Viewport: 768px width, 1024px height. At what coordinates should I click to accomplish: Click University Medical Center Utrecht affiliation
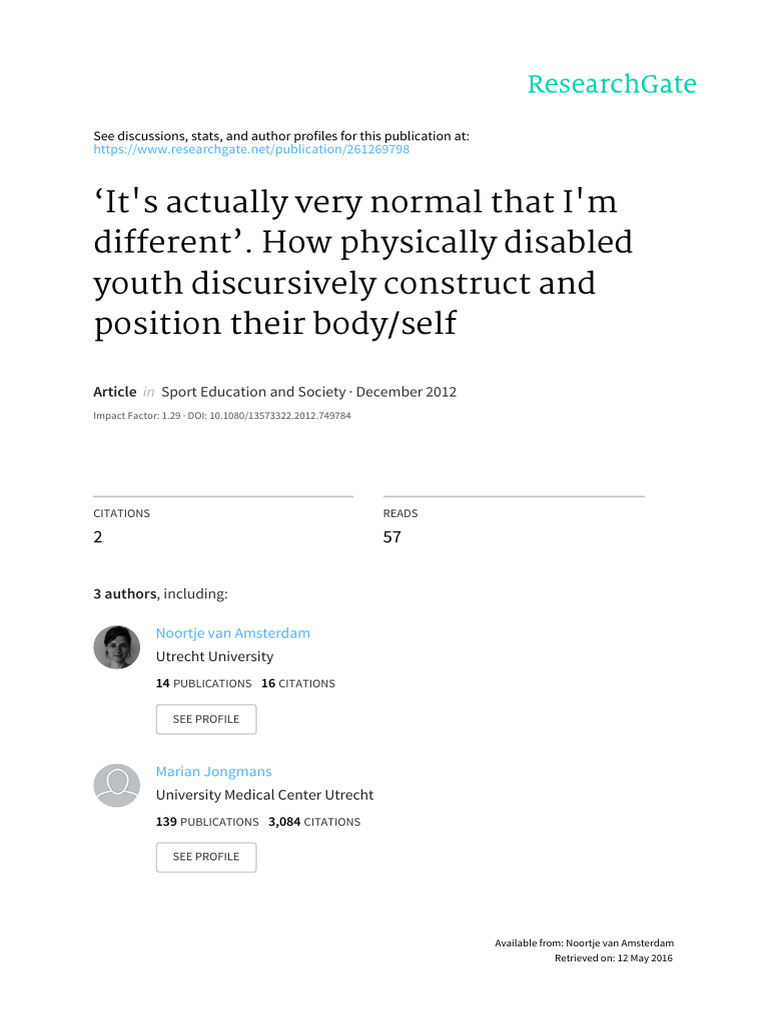(x=265, y=795)
